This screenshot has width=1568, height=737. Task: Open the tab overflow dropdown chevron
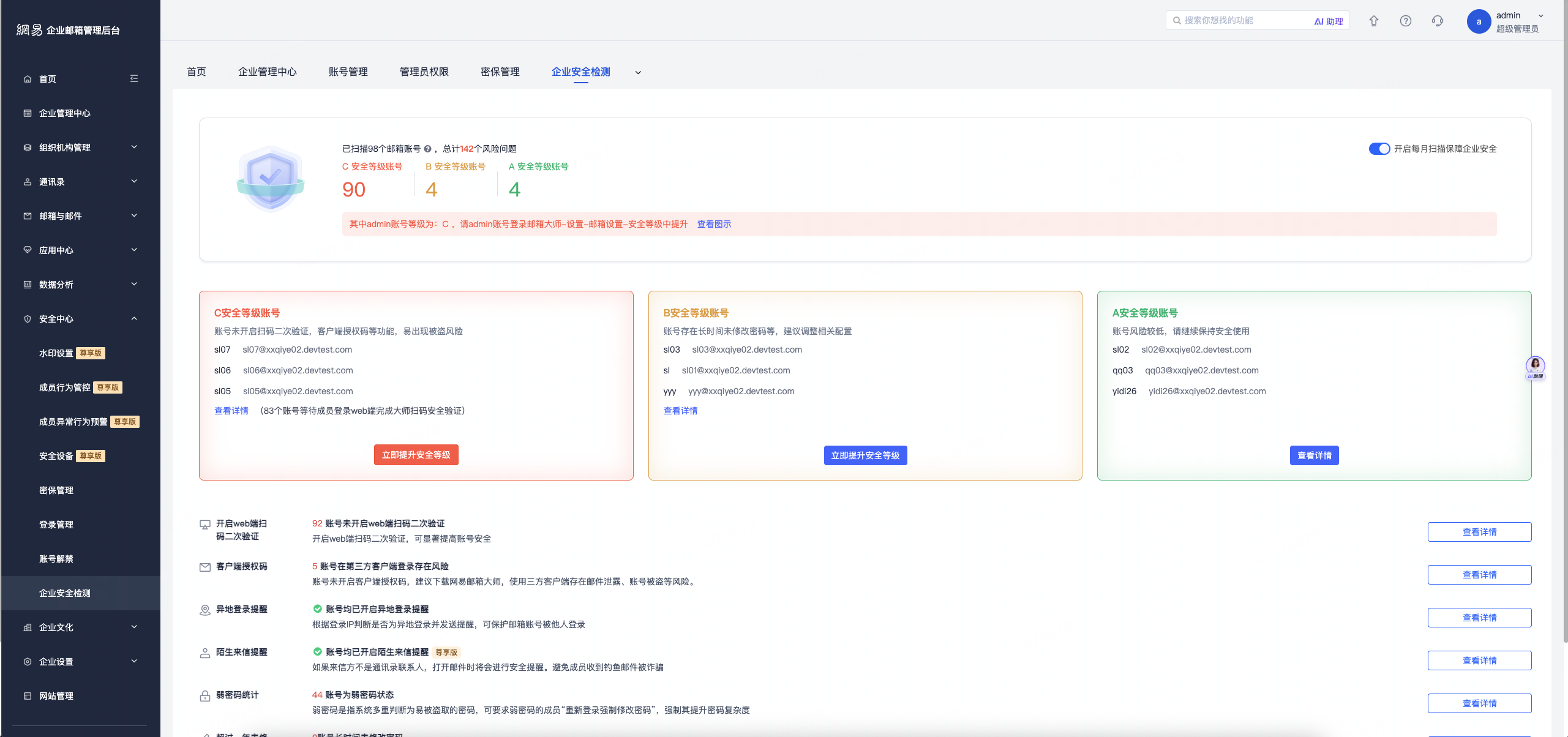pyautogui.click(x=637, y=72)
